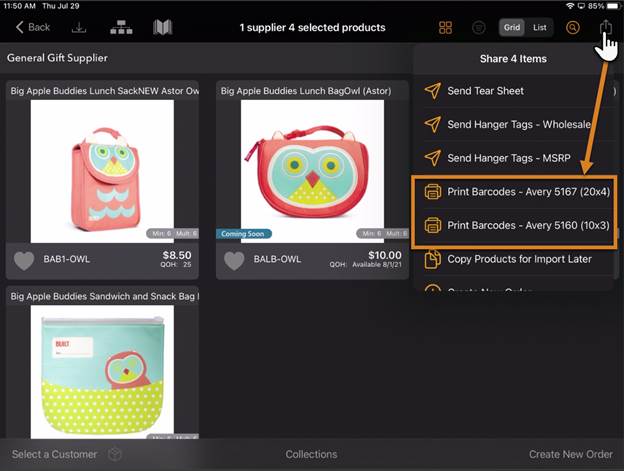Tap the $8.50 price on BAB1-OWL
Screen dimensions: 624x471
[177, 255]
